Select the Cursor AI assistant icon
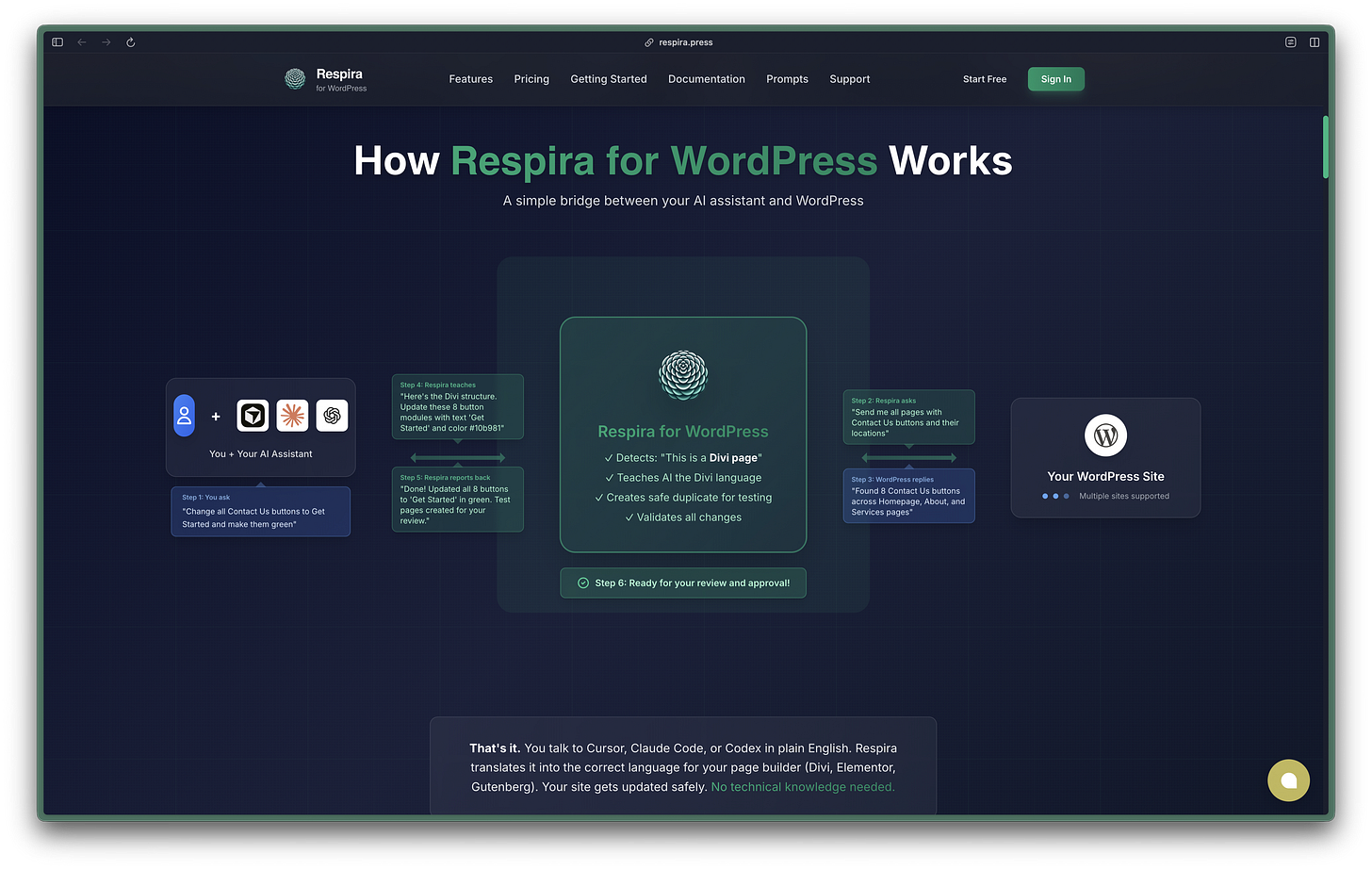The image size is (1372, 870). point(253,416)
